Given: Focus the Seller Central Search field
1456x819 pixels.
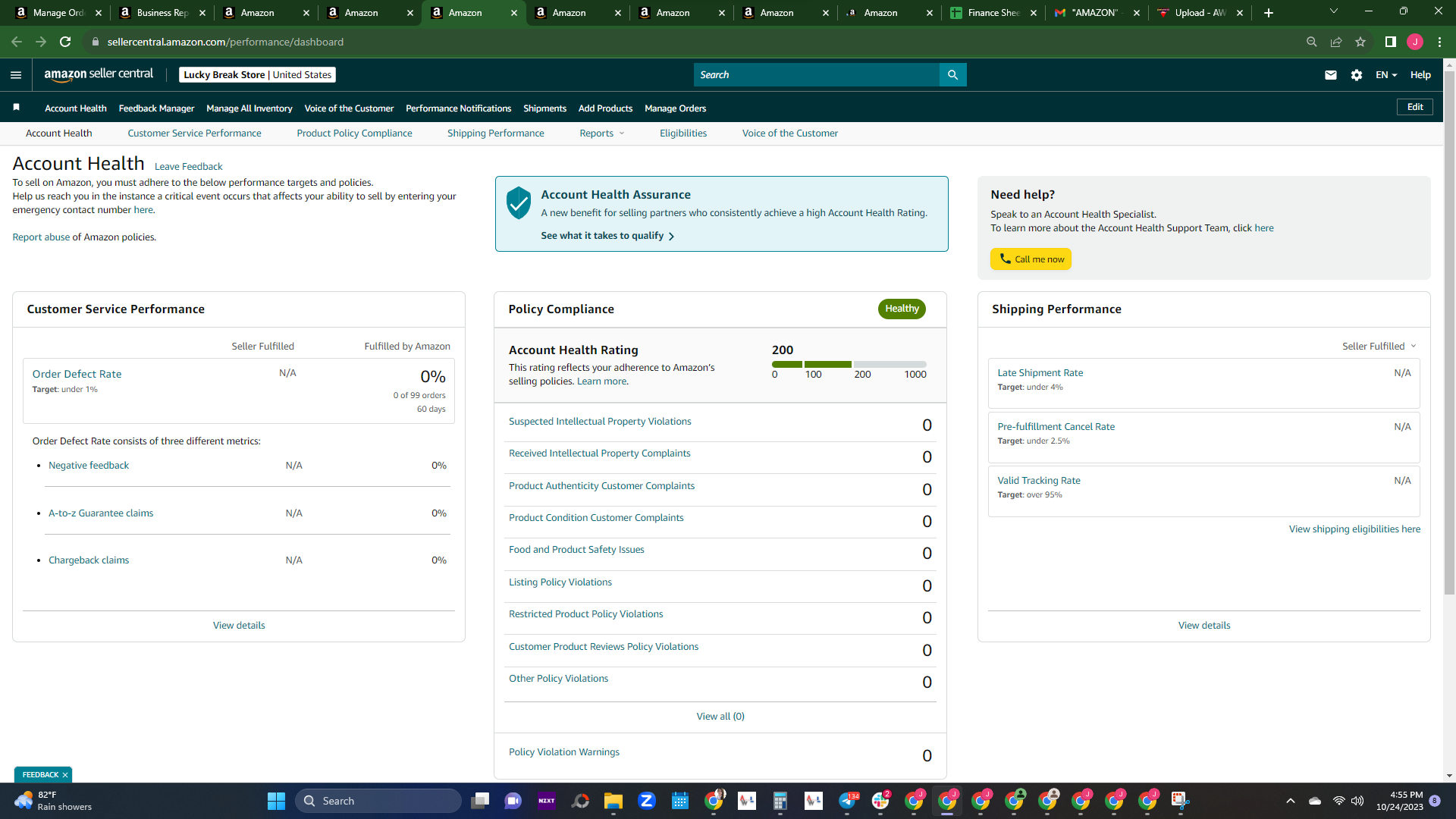Looking at the screenshot, I should click(x=816, y=75).
